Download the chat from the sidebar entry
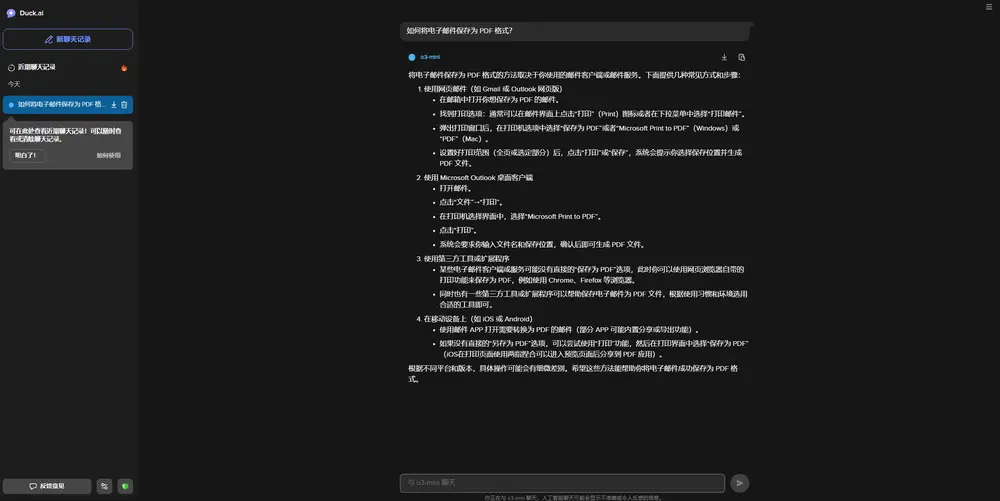 click(x=114, y=104)
